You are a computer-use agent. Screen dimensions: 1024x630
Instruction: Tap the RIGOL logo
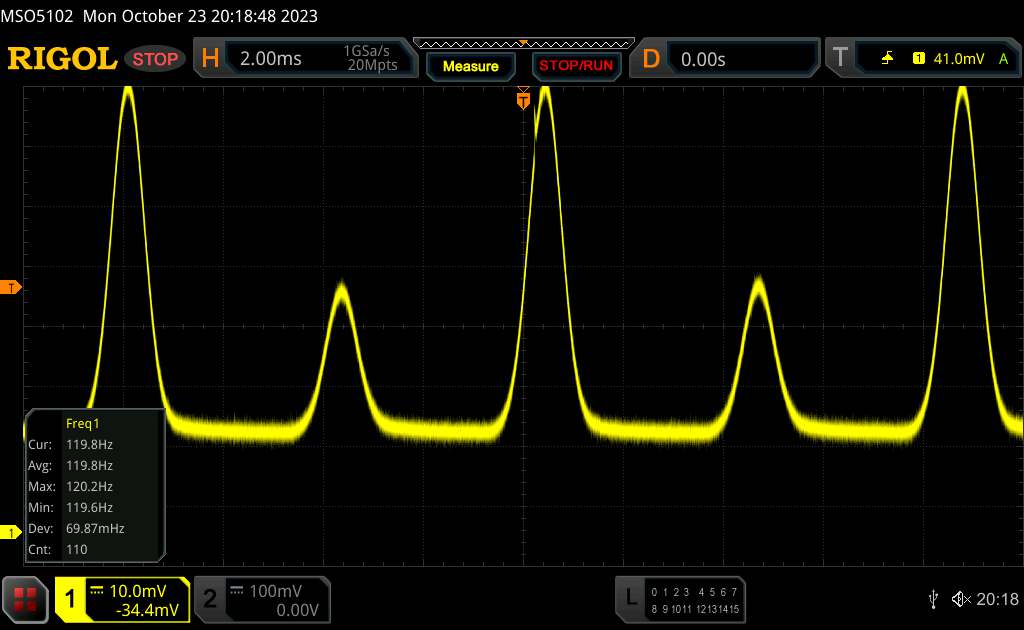click(62, 59)
